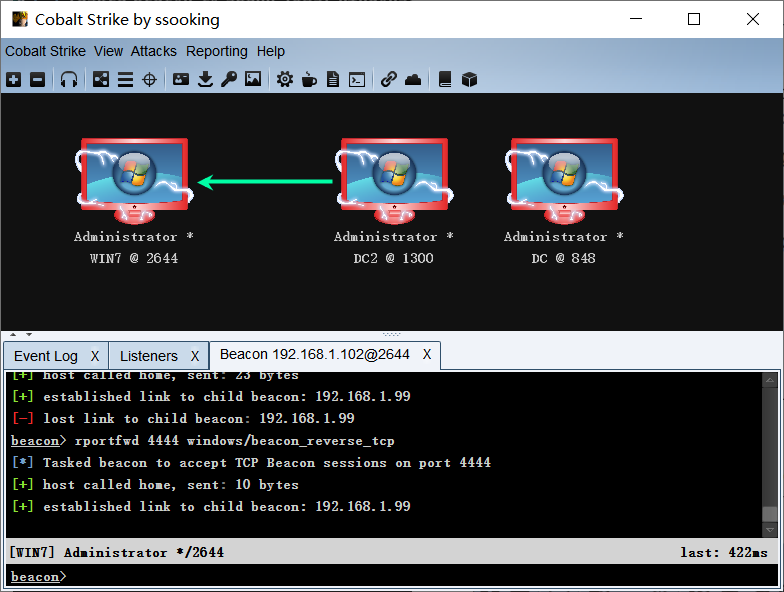Click console scrollbar down arrow

tap(770, 529)
